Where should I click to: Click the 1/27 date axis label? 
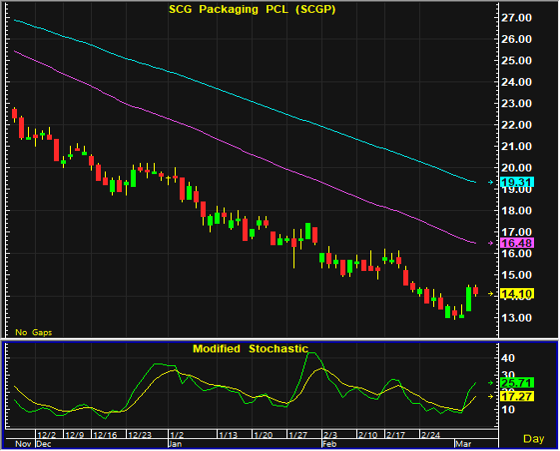point(298,435)
